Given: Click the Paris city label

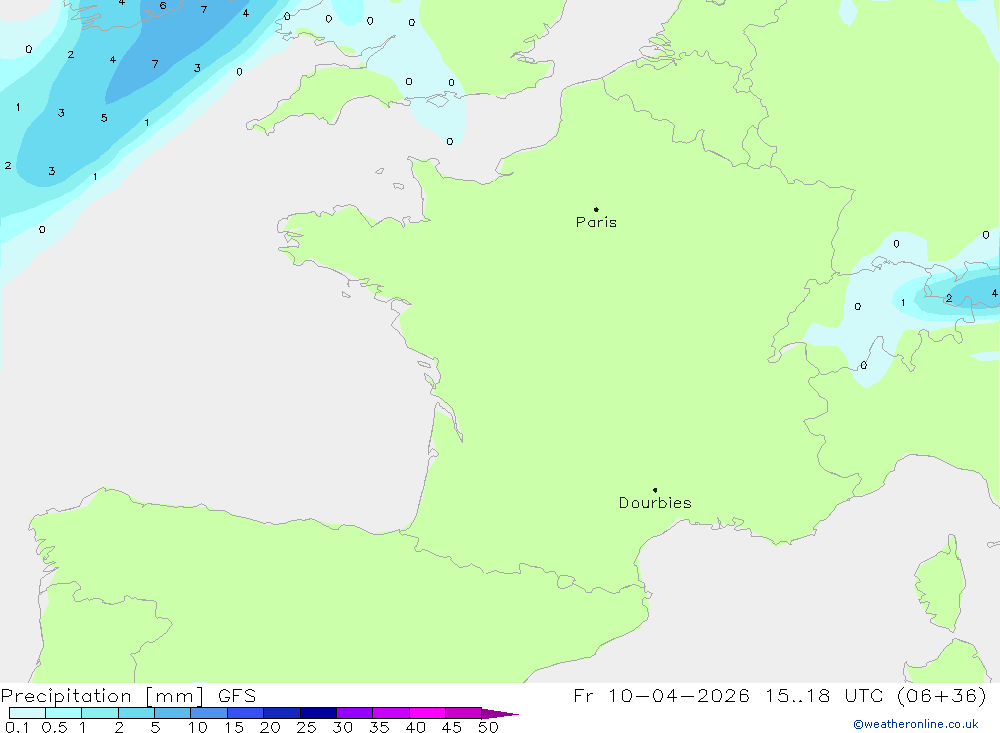Looking at the screenshot, I should click(x=596, y=222).
